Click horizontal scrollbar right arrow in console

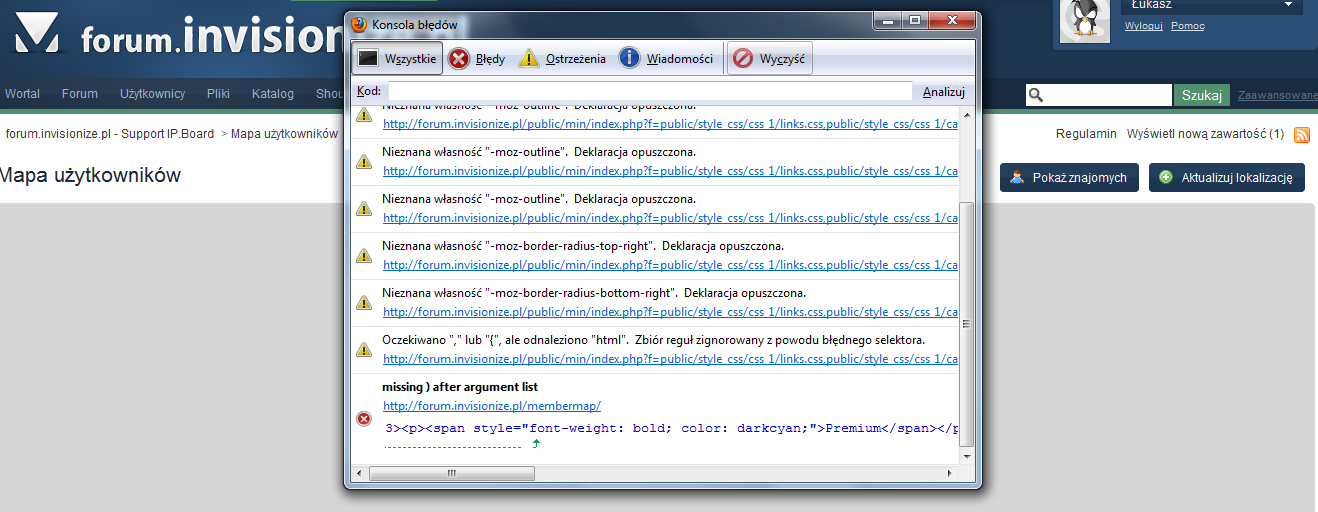[x=950, y=474]
